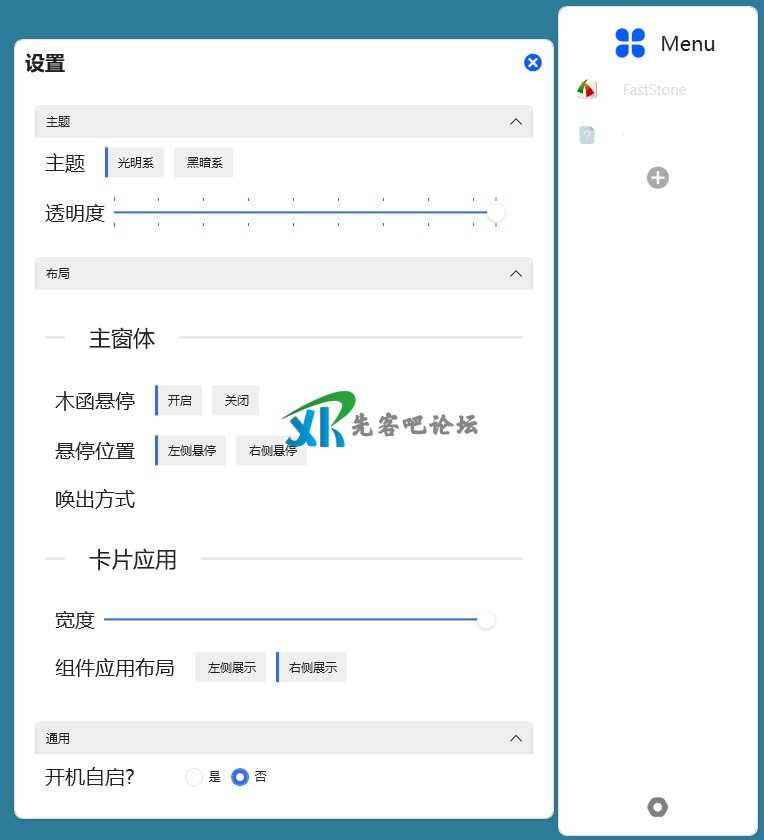This screenshot has width=764, height=840.
Task: Switch to the 光明系 theme
Action: coord(136,163)
